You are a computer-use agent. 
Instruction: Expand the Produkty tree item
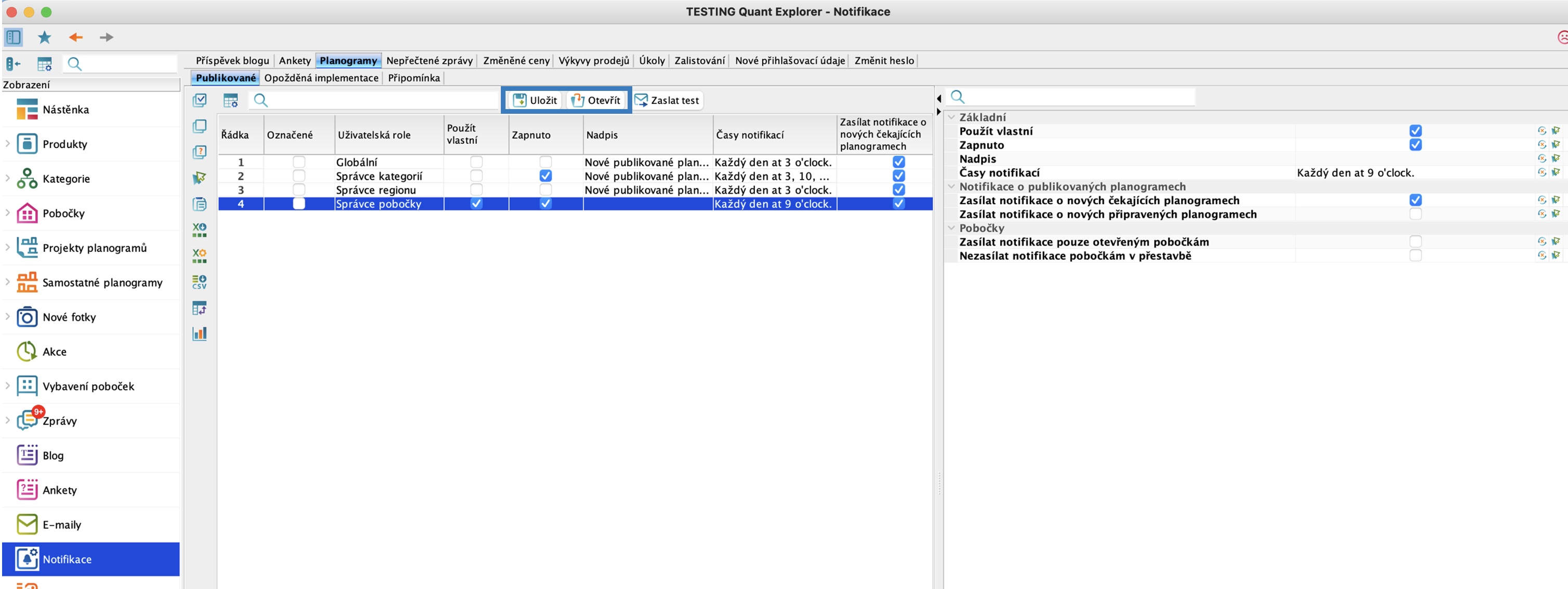pyautogui.click(x=7, y=143)
